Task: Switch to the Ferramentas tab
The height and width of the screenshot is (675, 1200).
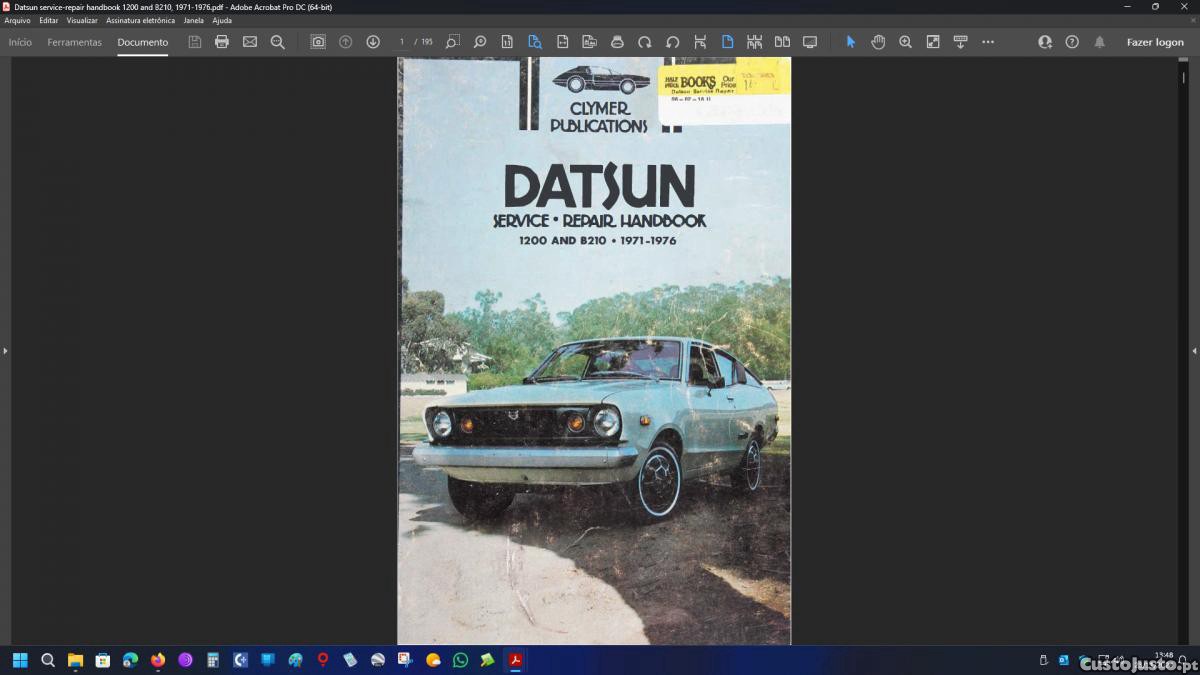Action: 75,42
